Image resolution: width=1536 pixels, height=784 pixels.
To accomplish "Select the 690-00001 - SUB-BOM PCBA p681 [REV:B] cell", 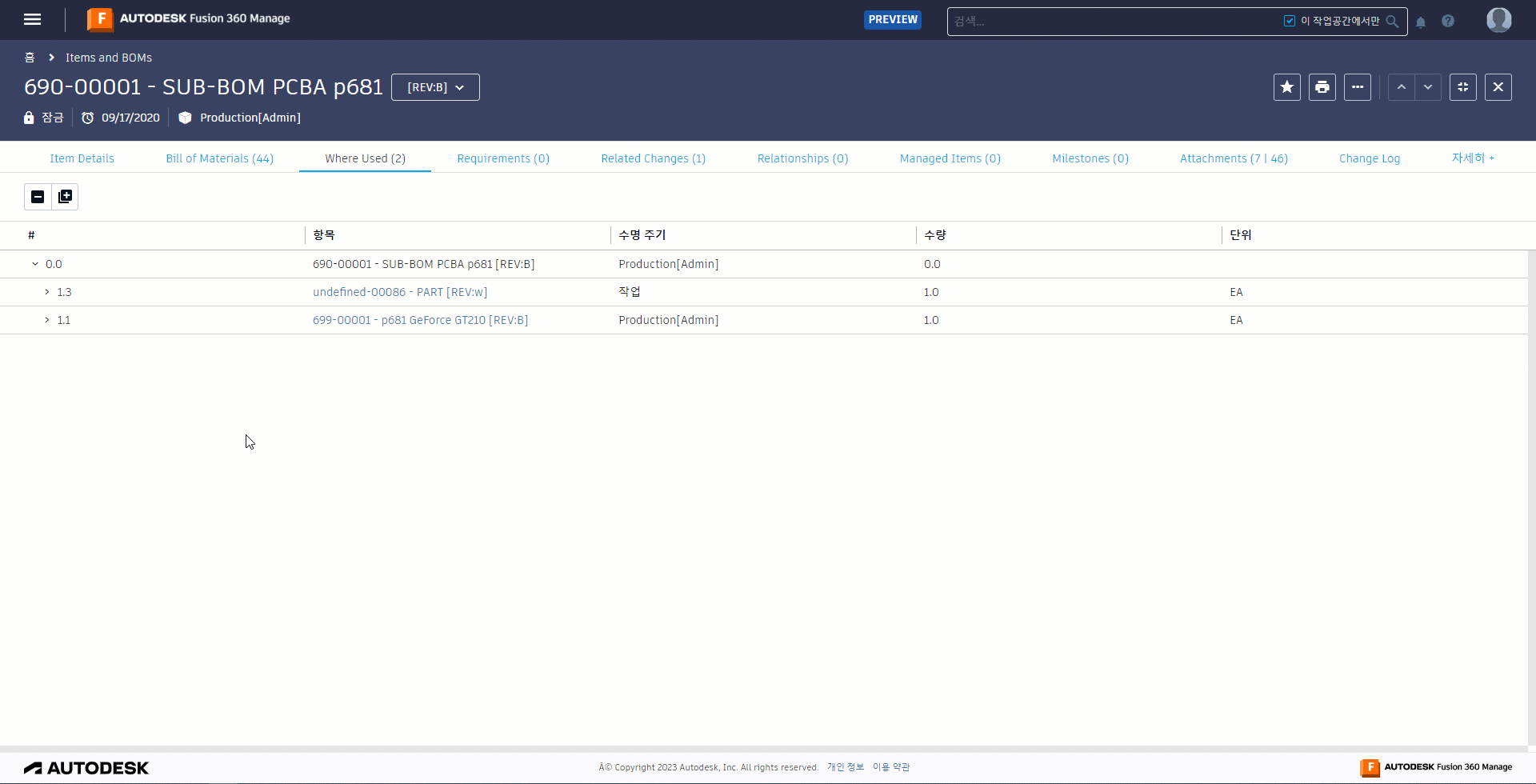I will pyautogui.click(x=424, y=264).
